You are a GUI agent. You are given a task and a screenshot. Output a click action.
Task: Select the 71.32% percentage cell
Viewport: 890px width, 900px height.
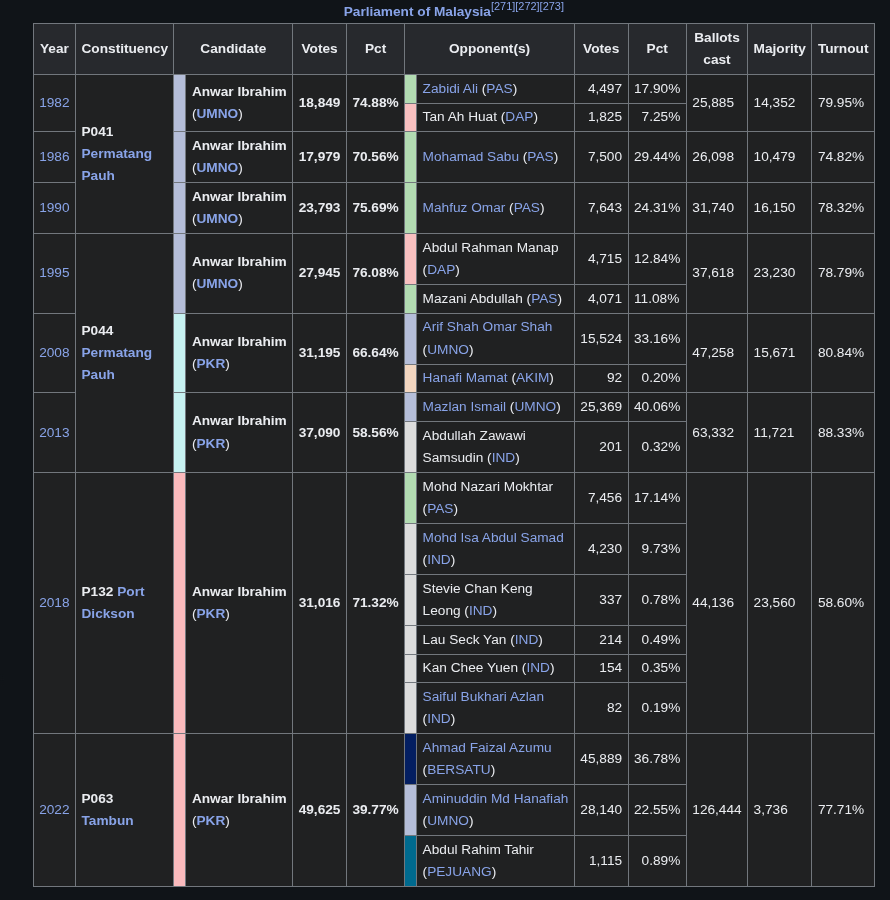[x=375, y=603]
